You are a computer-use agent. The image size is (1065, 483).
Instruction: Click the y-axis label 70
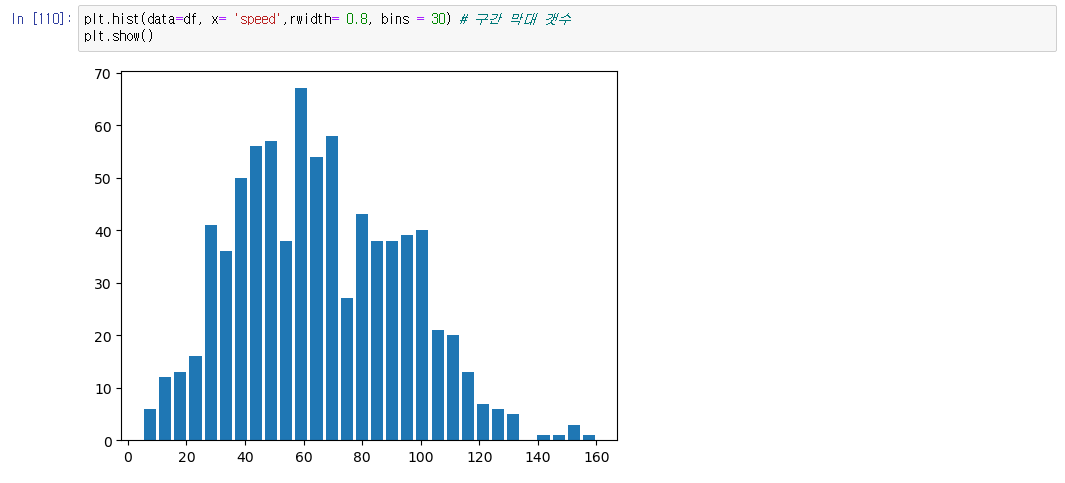103,73
